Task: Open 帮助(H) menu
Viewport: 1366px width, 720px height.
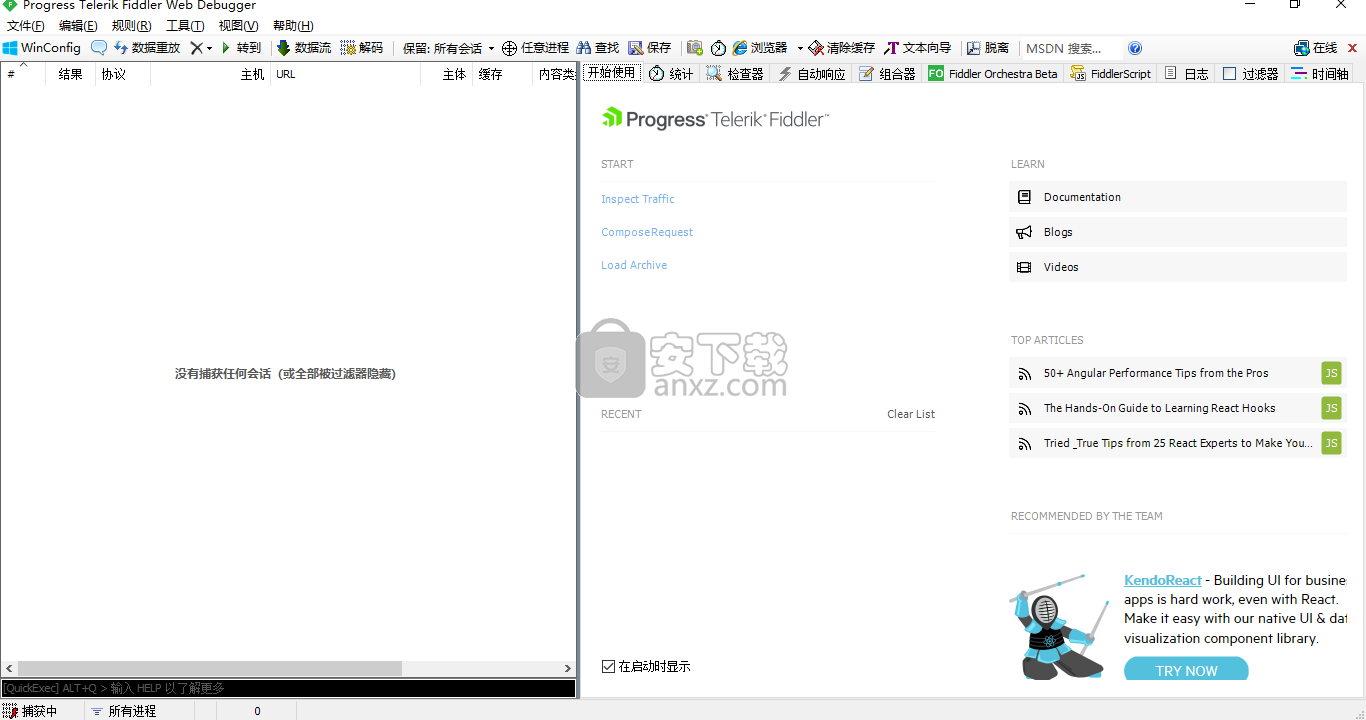Action: (293, 26)
